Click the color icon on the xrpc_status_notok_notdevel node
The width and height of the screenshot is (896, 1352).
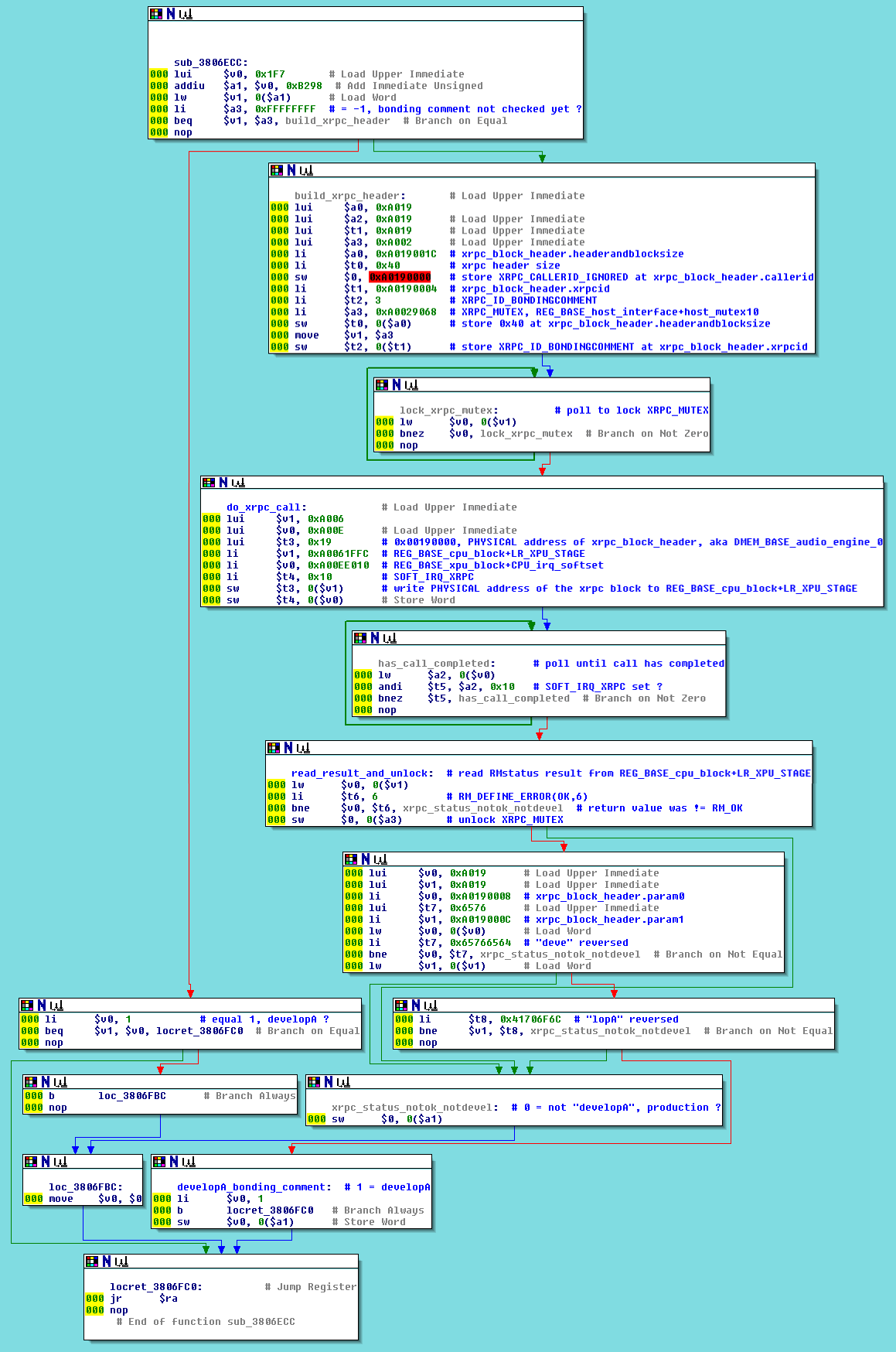314,1082
